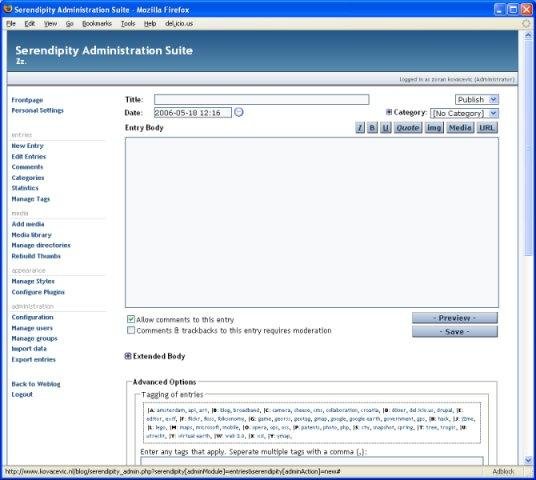This screenshot has width=536, height=480.
Task: Open the Tools menu
Action: click(128, 24)
